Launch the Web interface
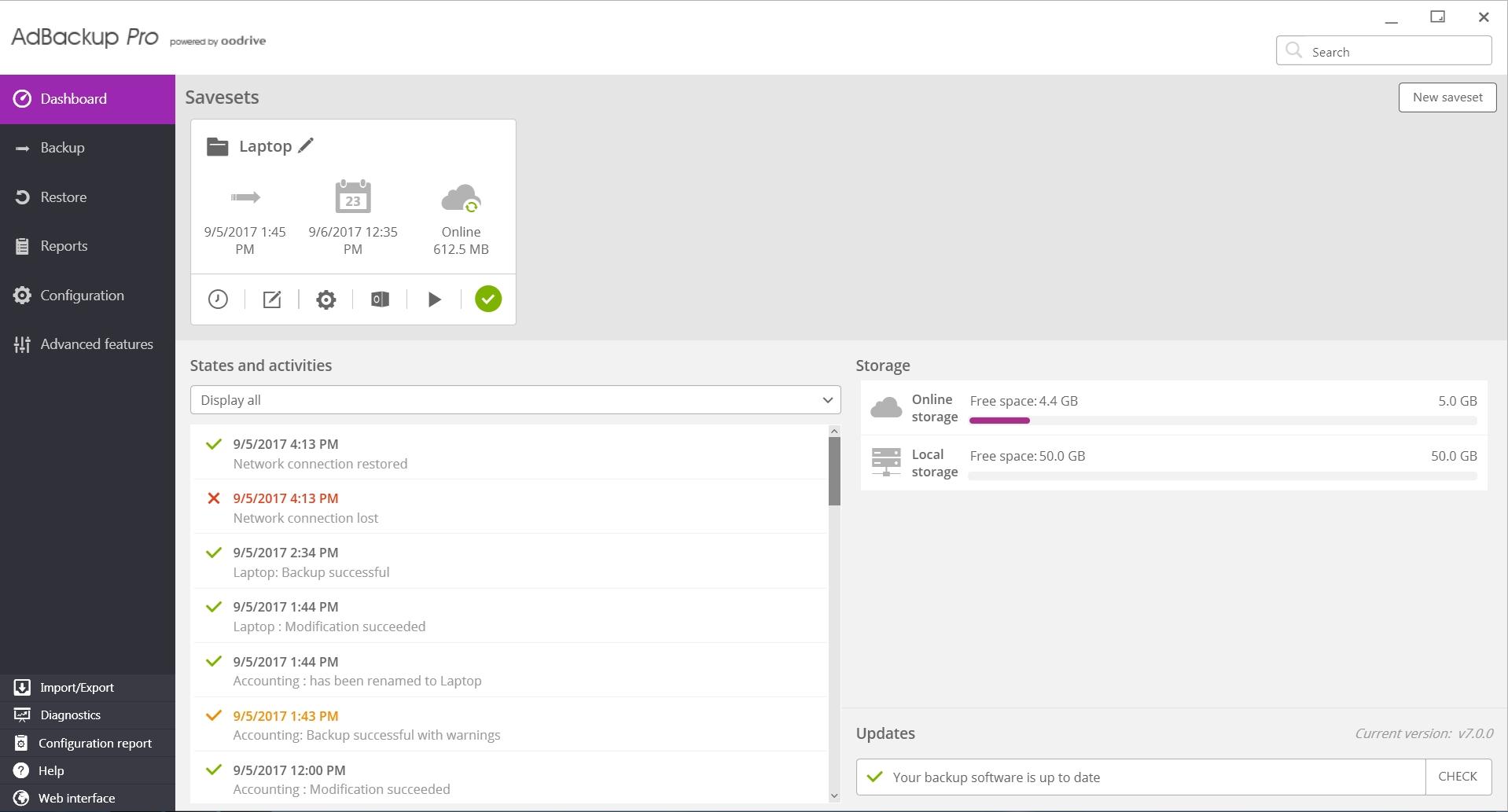Viewport: 1508px width, 812px height. (x=87, y=798)
